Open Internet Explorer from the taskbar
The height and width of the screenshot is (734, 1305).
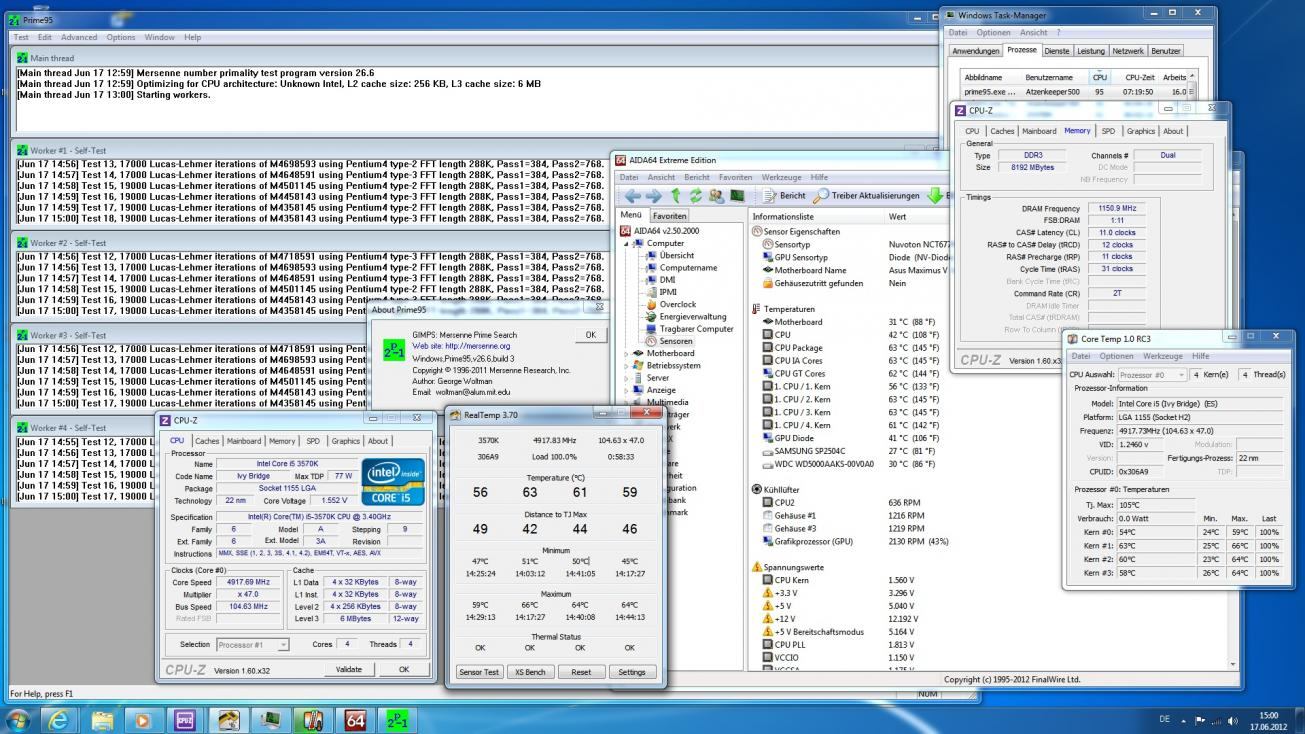click(59, 718)
